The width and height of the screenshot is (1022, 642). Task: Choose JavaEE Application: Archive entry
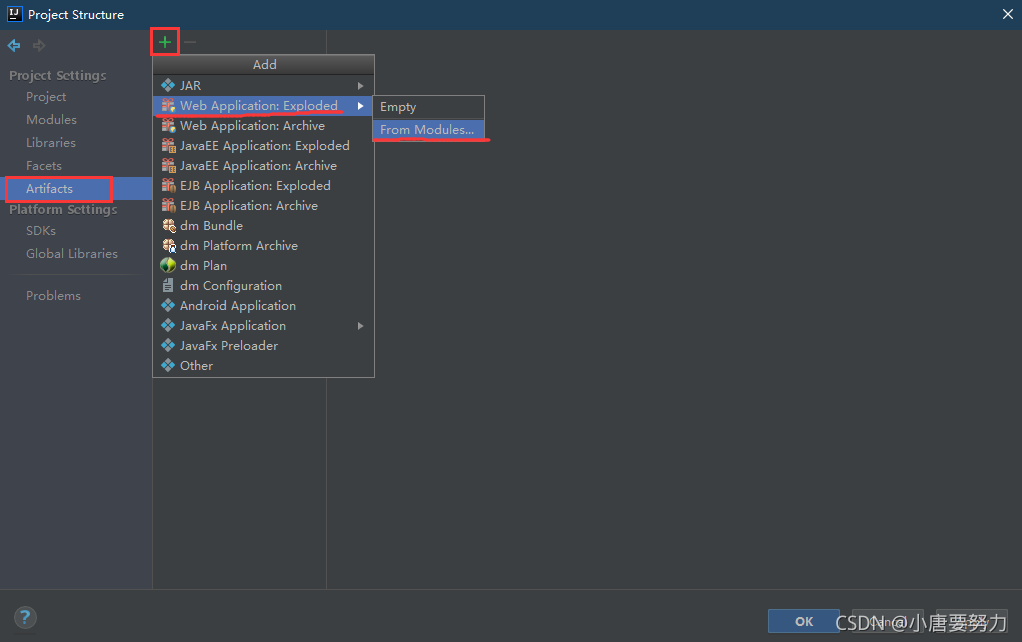pyautogui.click(x=263, y=166)
